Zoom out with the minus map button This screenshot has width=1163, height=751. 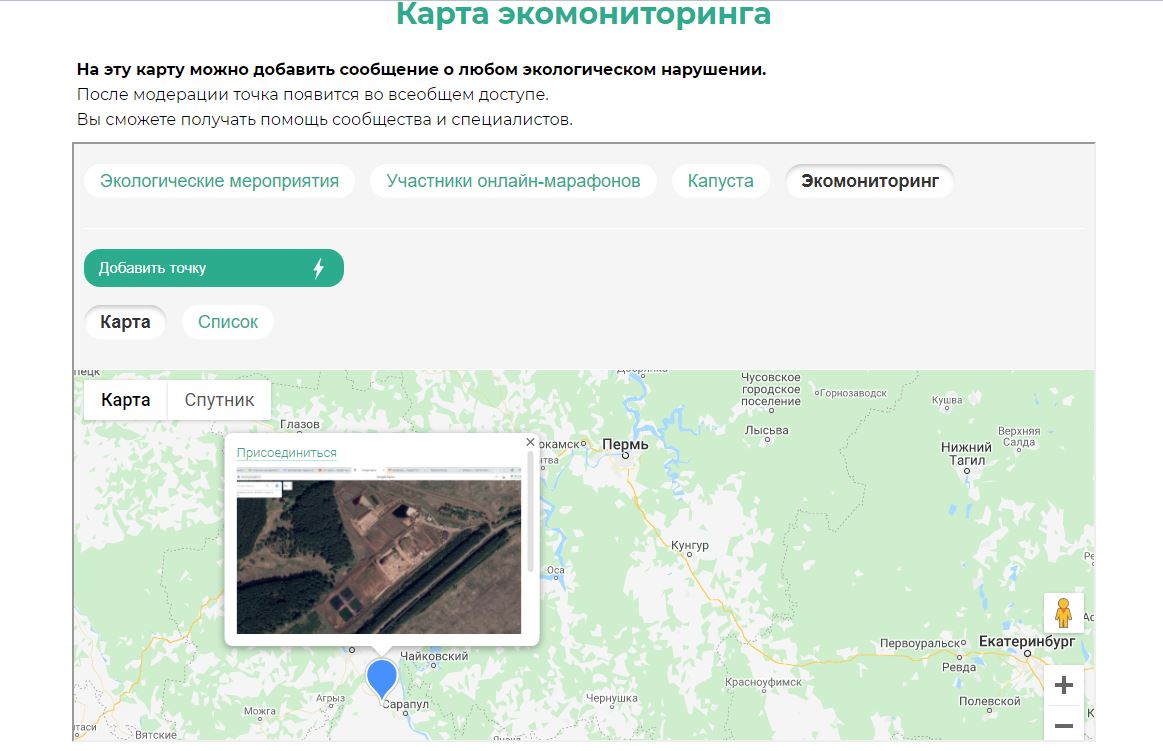tap(1064, 726)
